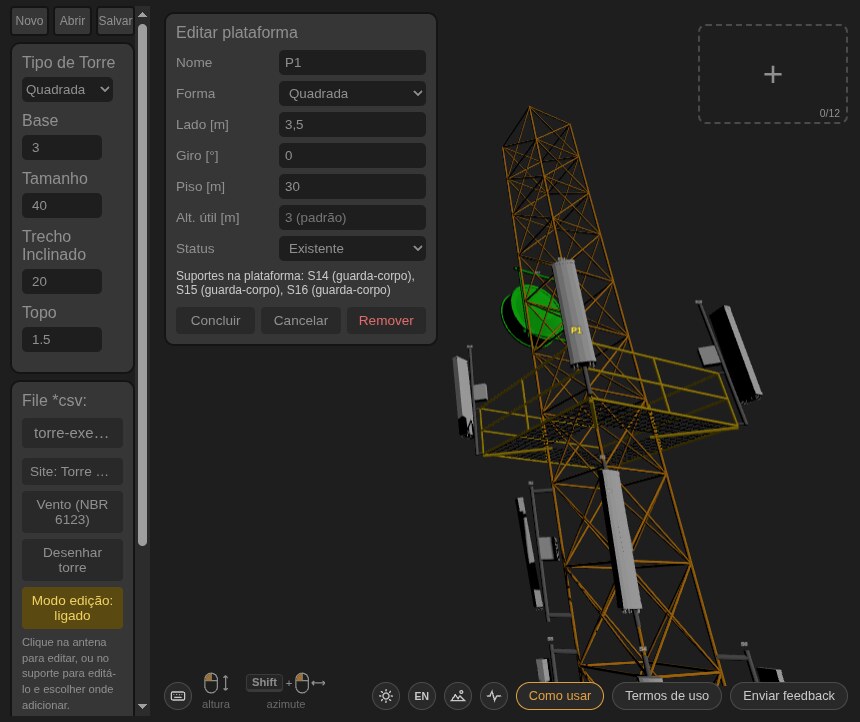Toggle Modo edição ligado button
This screenshot has width=860, height=722.
tap(72, 608)
